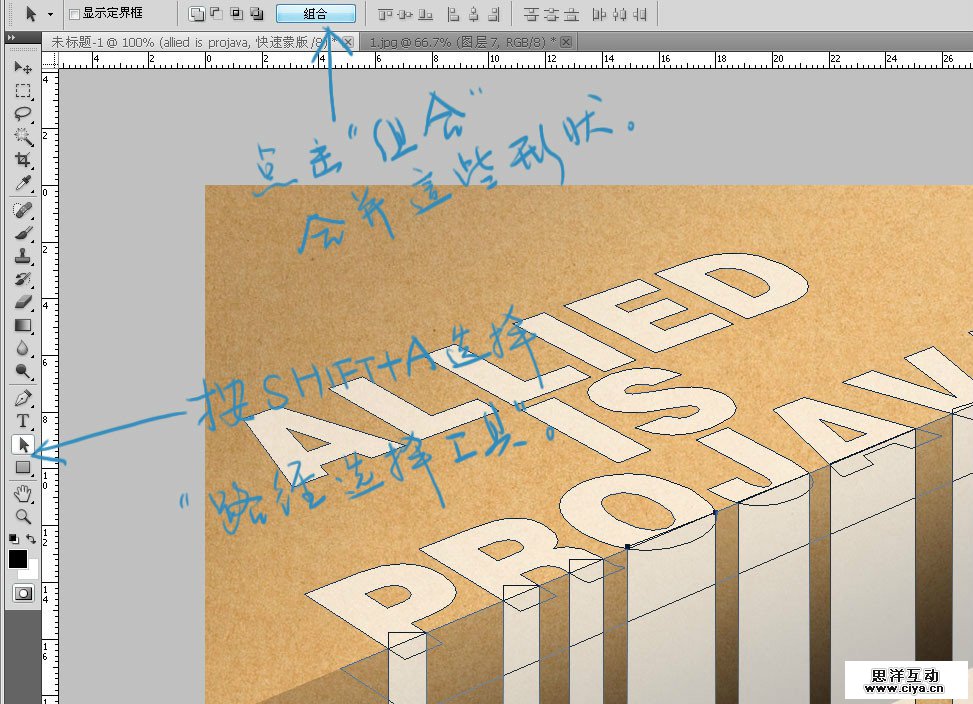Switch to the 未标题-1 document tab
This screenshot has height=704, width=973.
click(190, 41)
